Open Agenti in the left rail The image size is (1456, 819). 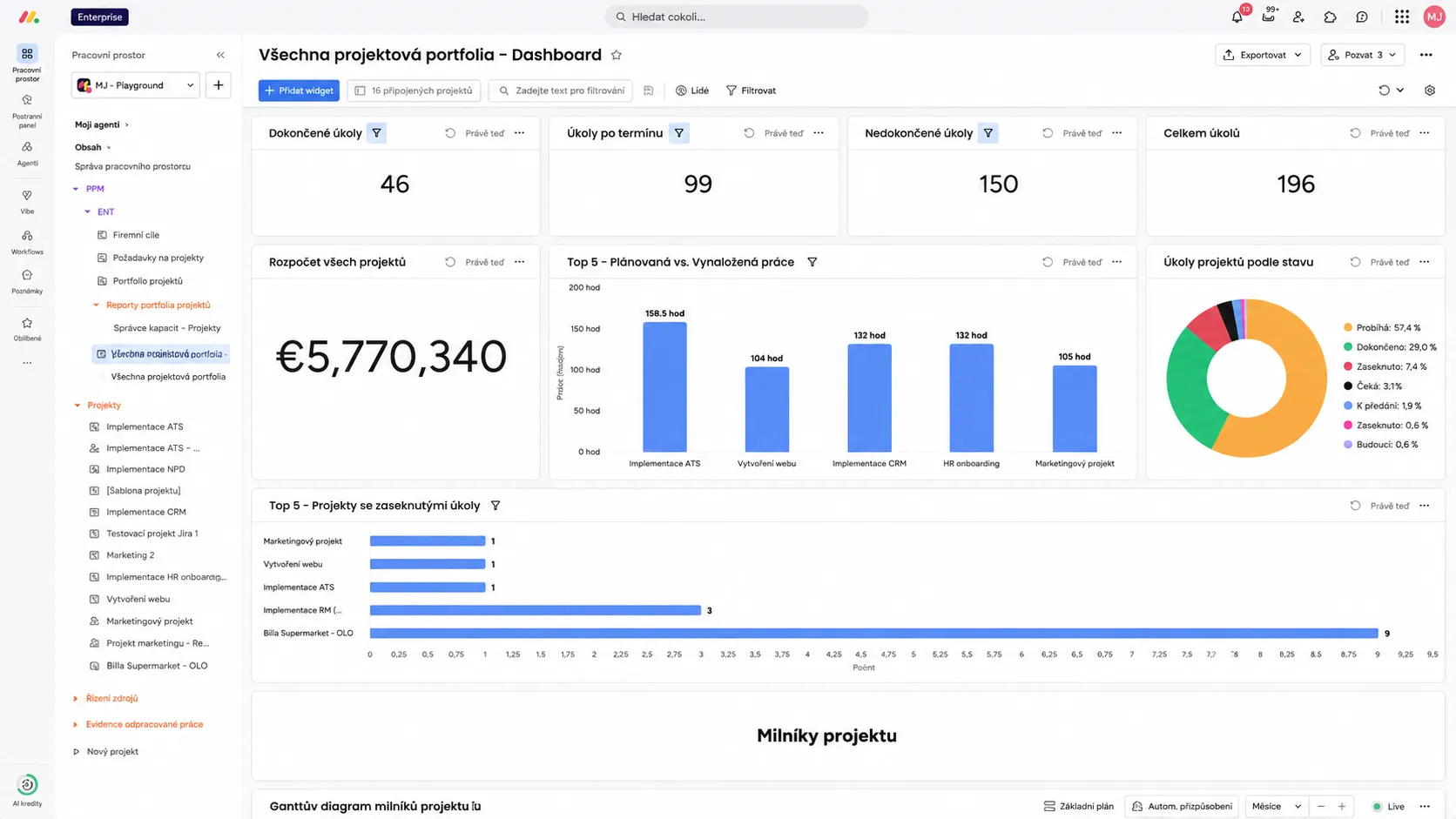[x=27, y=153]
